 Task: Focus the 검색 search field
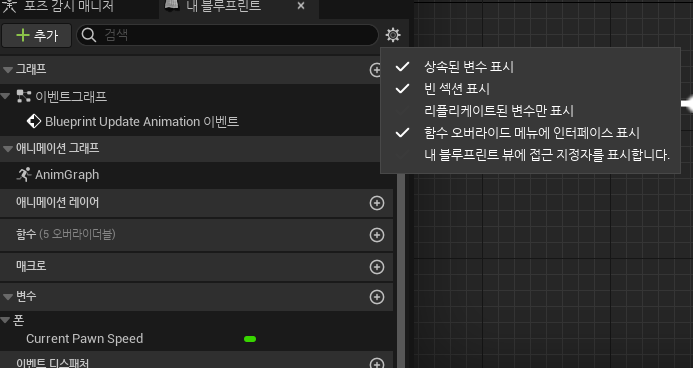pyautogui.click(x=228, y=35)
